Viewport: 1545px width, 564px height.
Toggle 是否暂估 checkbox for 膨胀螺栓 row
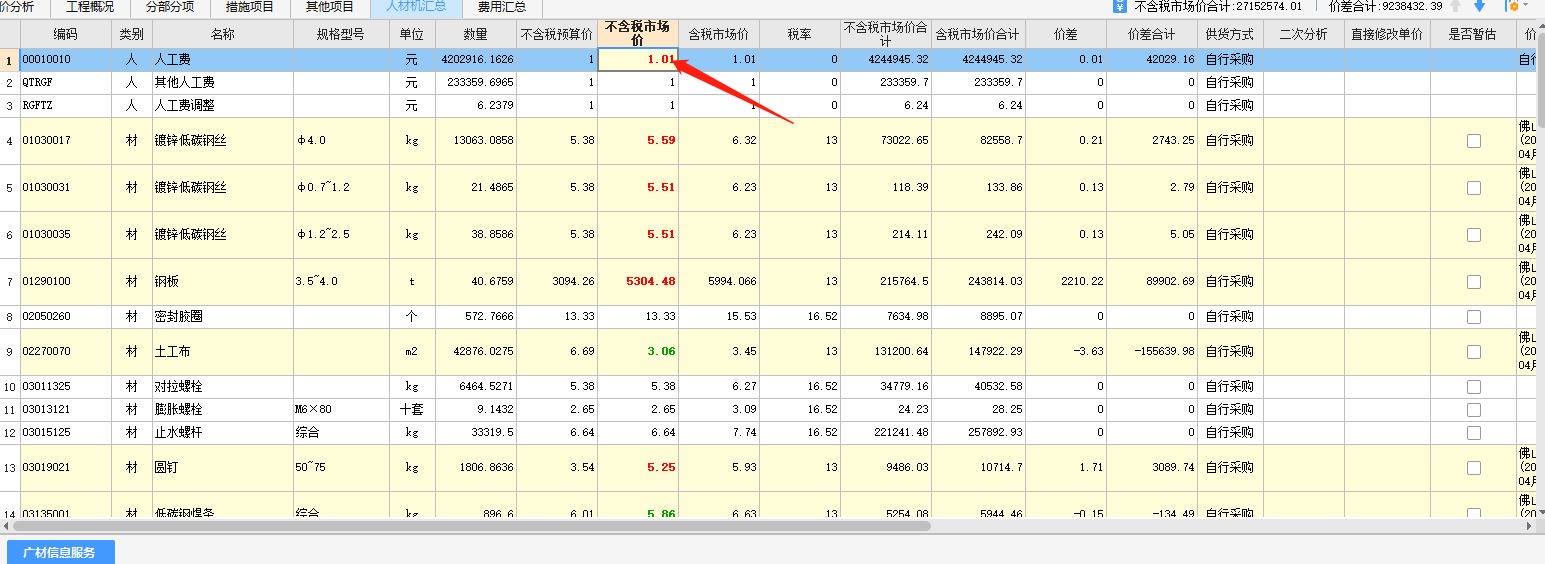1473,410
